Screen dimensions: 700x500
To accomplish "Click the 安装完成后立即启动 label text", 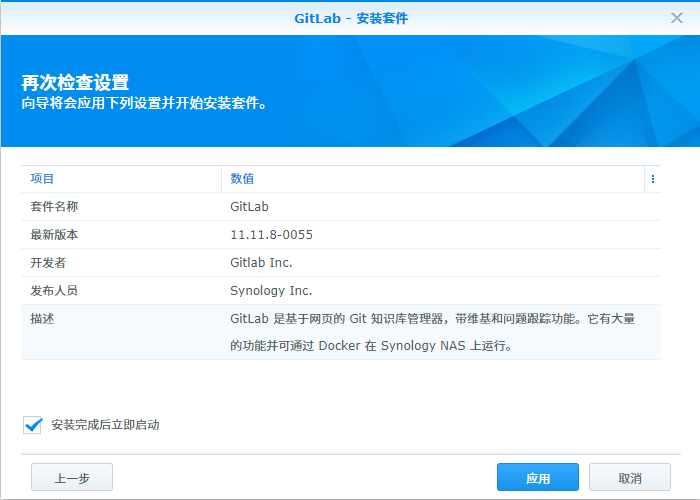I will pyautogui.click(x=105, y=425).
